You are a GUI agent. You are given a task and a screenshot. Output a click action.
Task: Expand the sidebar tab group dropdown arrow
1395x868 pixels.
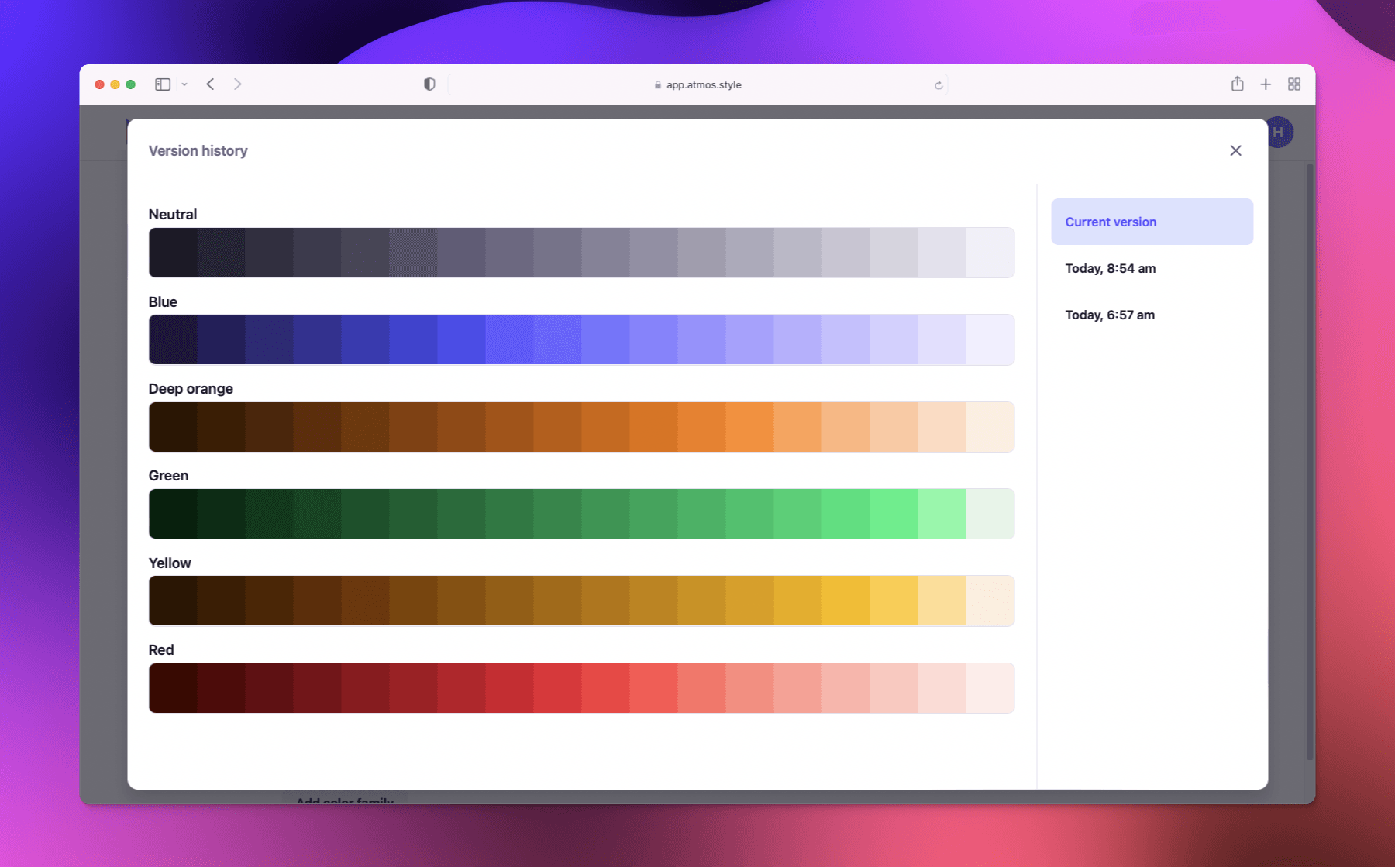coord(184,84)
